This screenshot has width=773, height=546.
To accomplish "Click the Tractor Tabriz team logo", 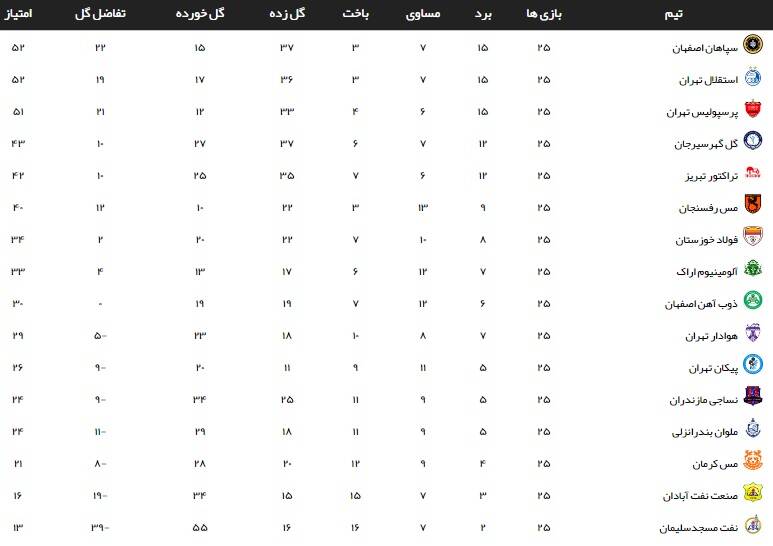I will 753,175.
